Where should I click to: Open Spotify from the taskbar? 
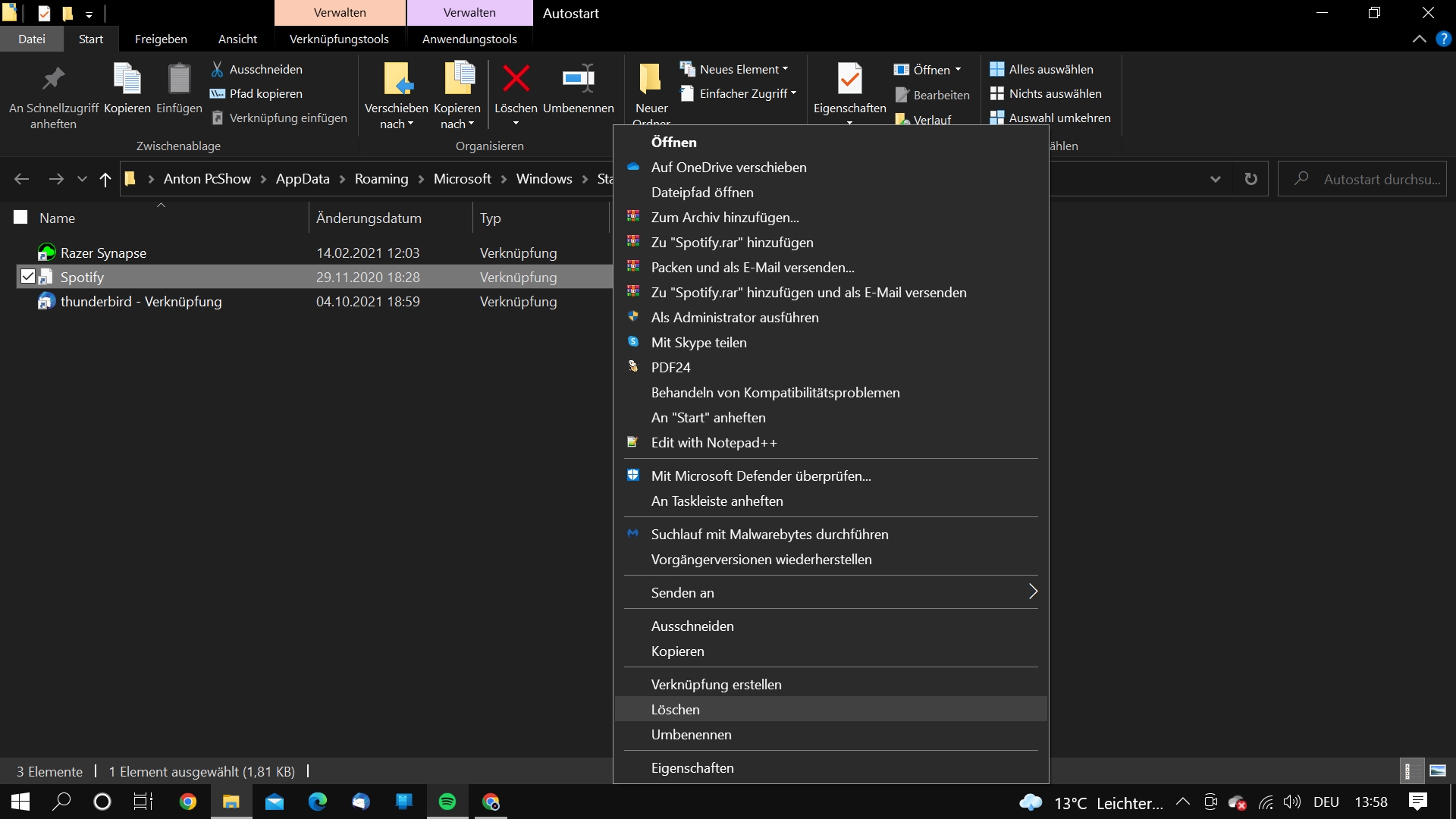448,802
